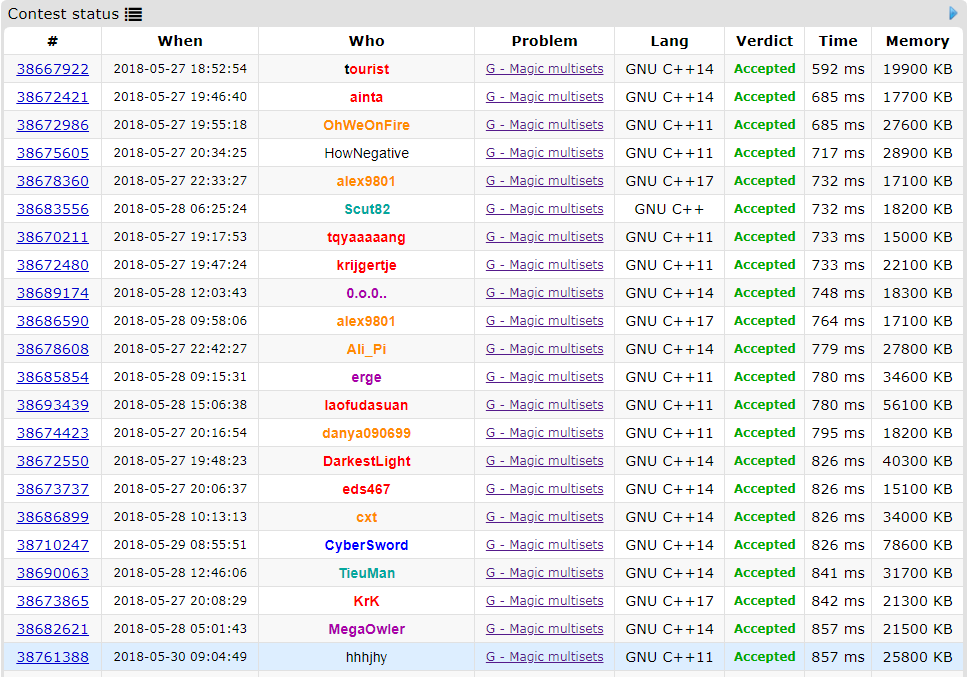Open submission 38678360
This screenshot has width=968, height=677.
pyautogui.click(x=52, y=181)
